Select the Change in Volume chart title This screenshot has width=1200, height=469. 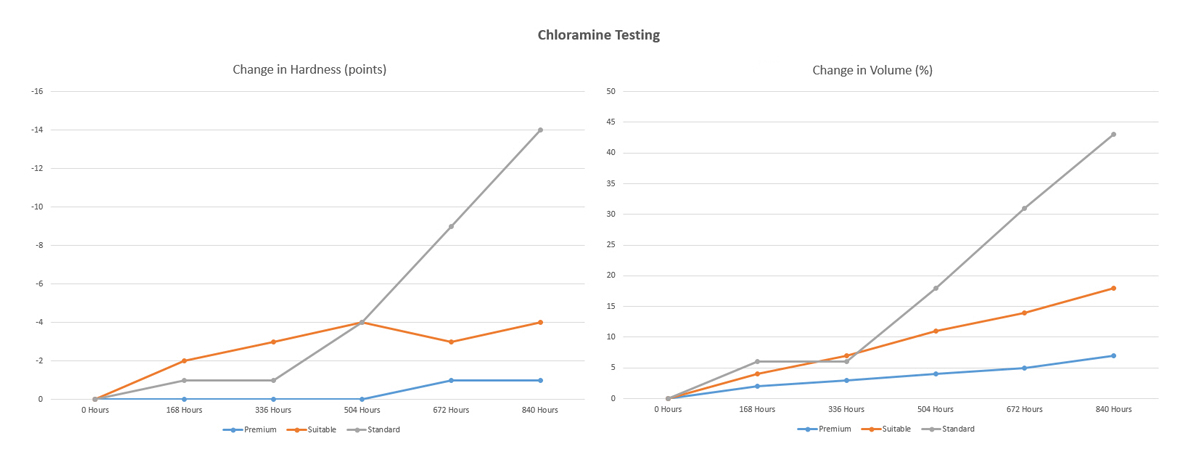(873, 70)
